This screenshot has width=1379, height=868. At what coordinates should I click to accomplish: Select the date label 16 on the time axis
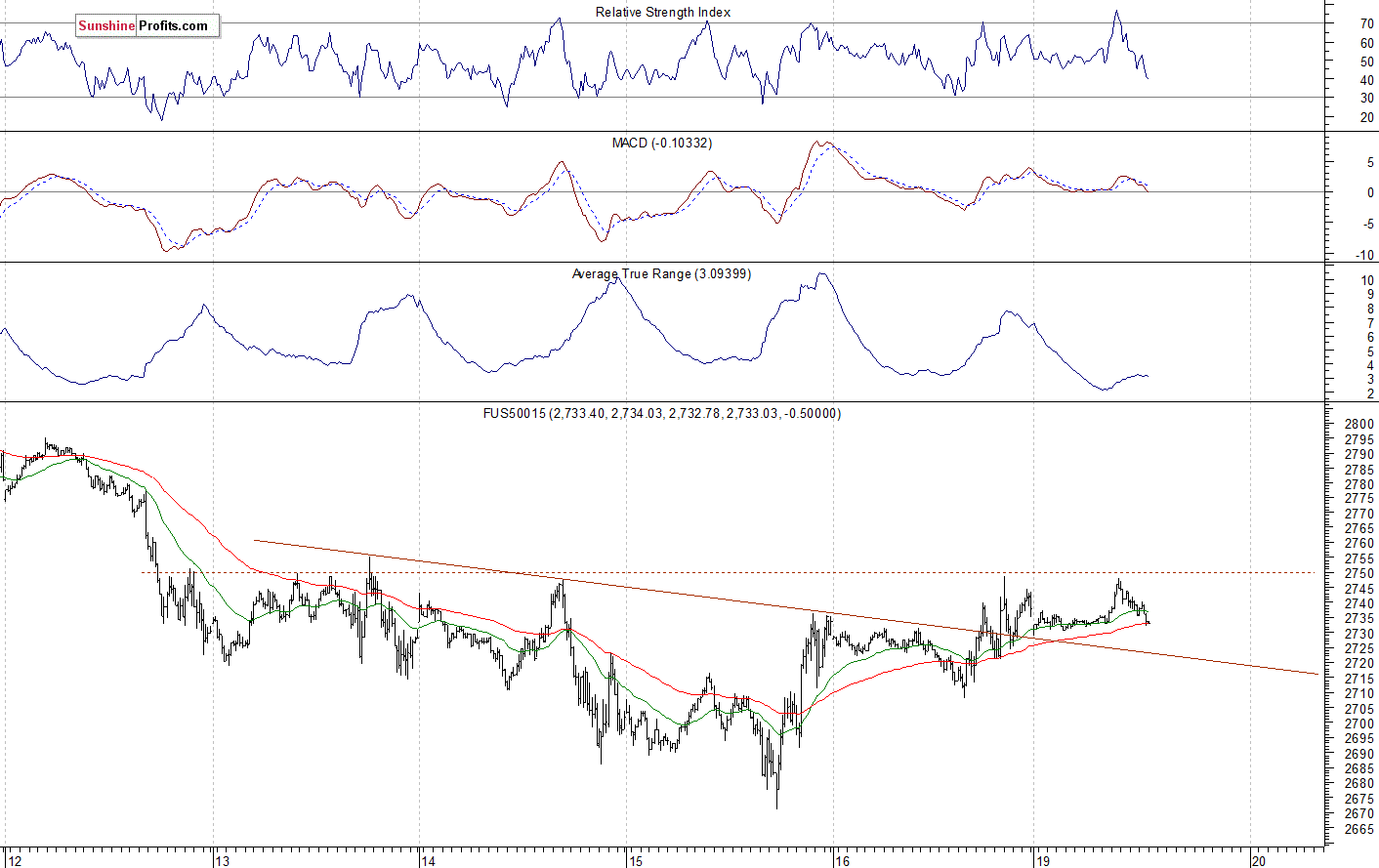click(843, 861)
